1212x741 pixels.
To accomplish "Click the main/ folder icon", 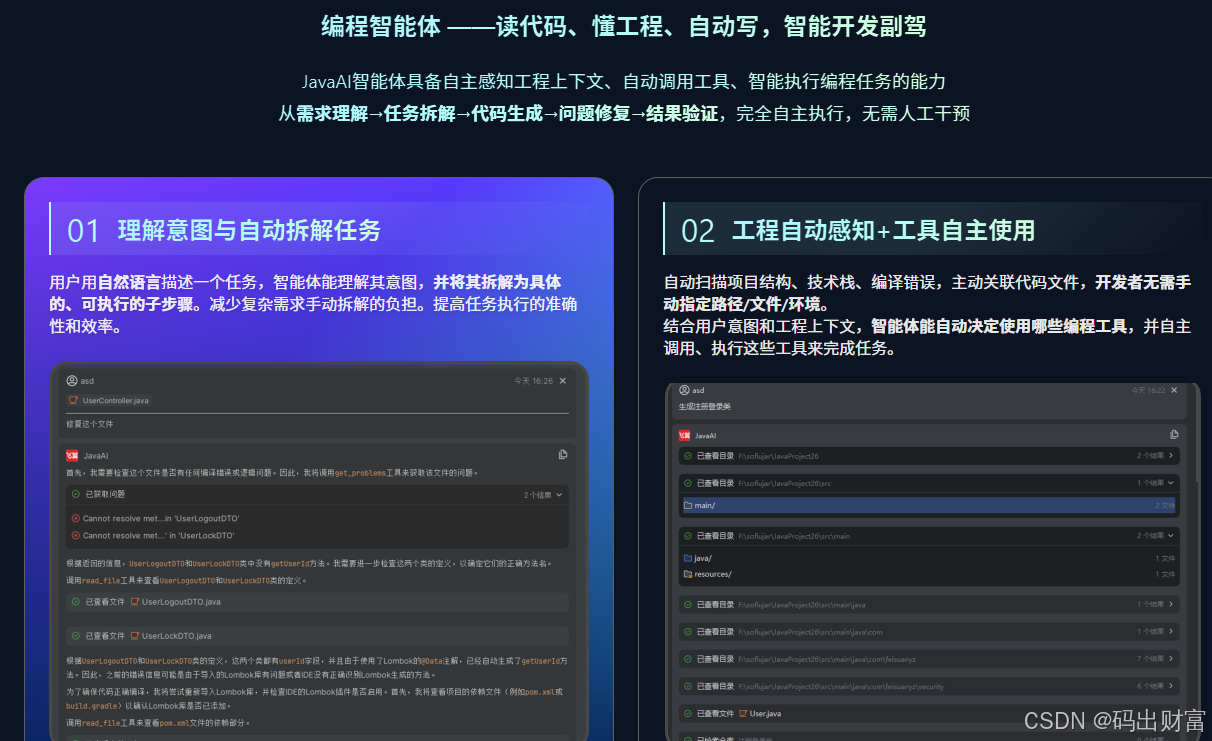I will point(688,505).
